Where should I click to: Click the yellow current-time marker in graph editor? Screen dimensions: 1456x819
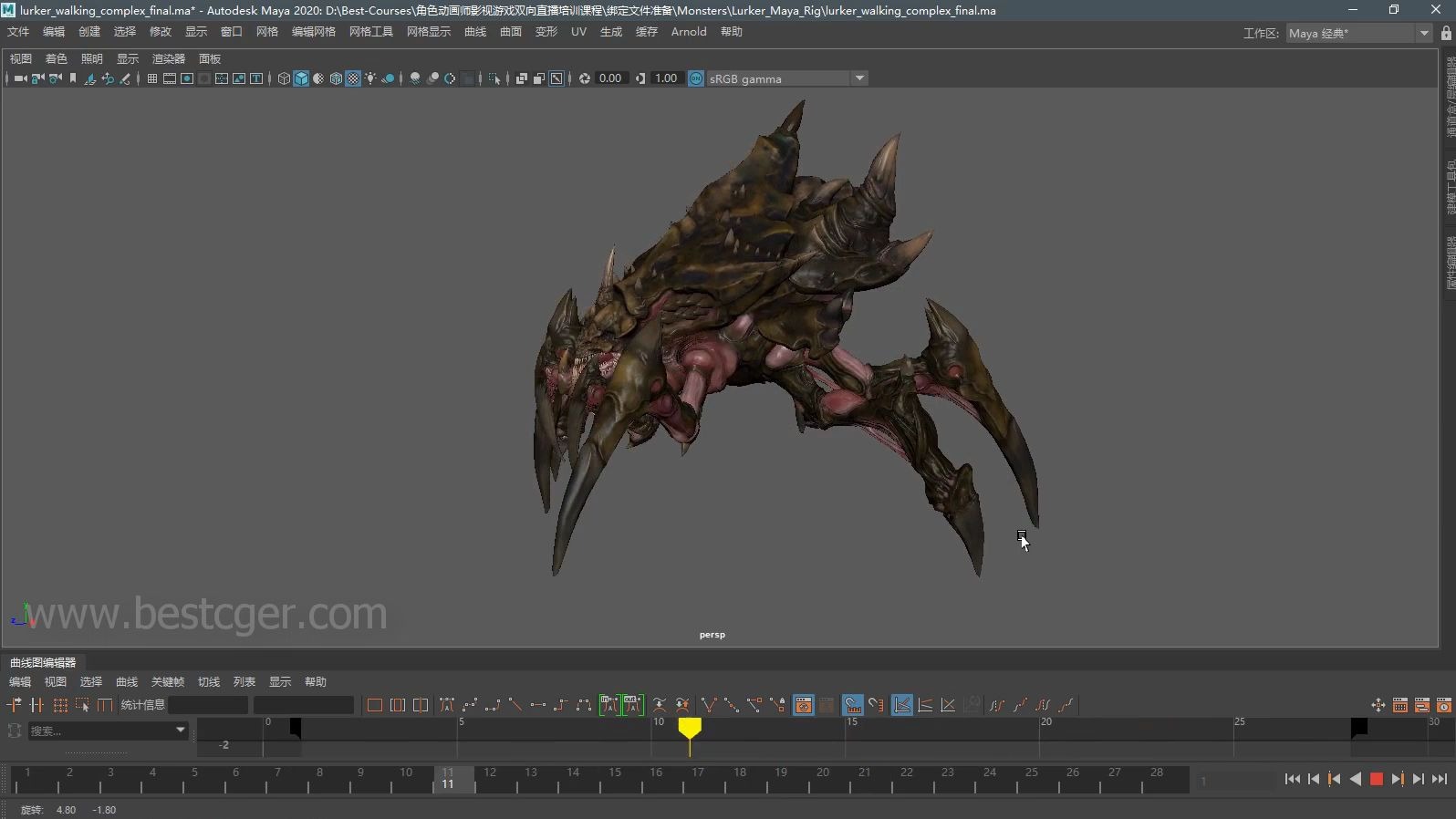click(690, 728)
